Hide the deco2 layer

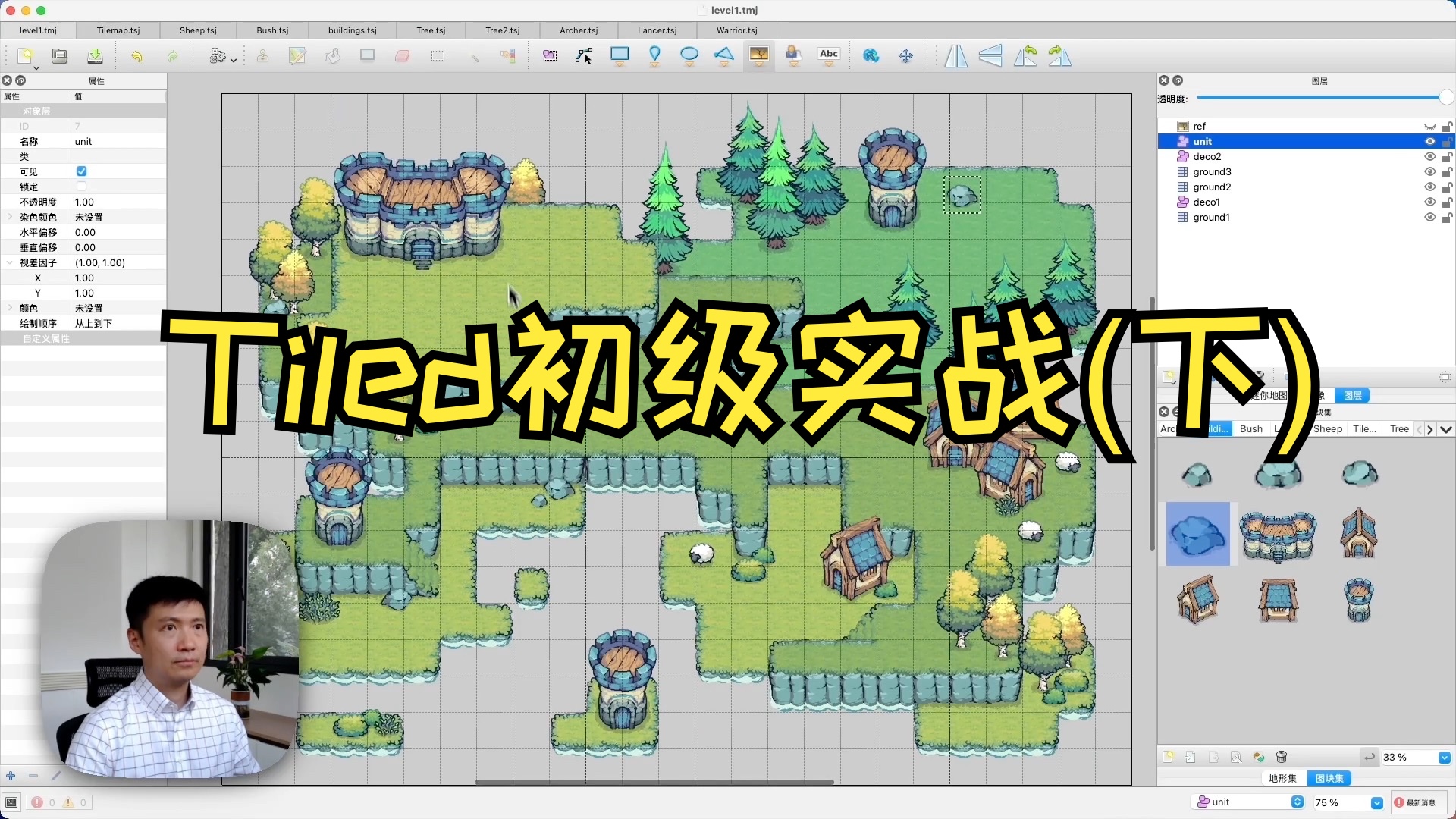pos(1429,156)
